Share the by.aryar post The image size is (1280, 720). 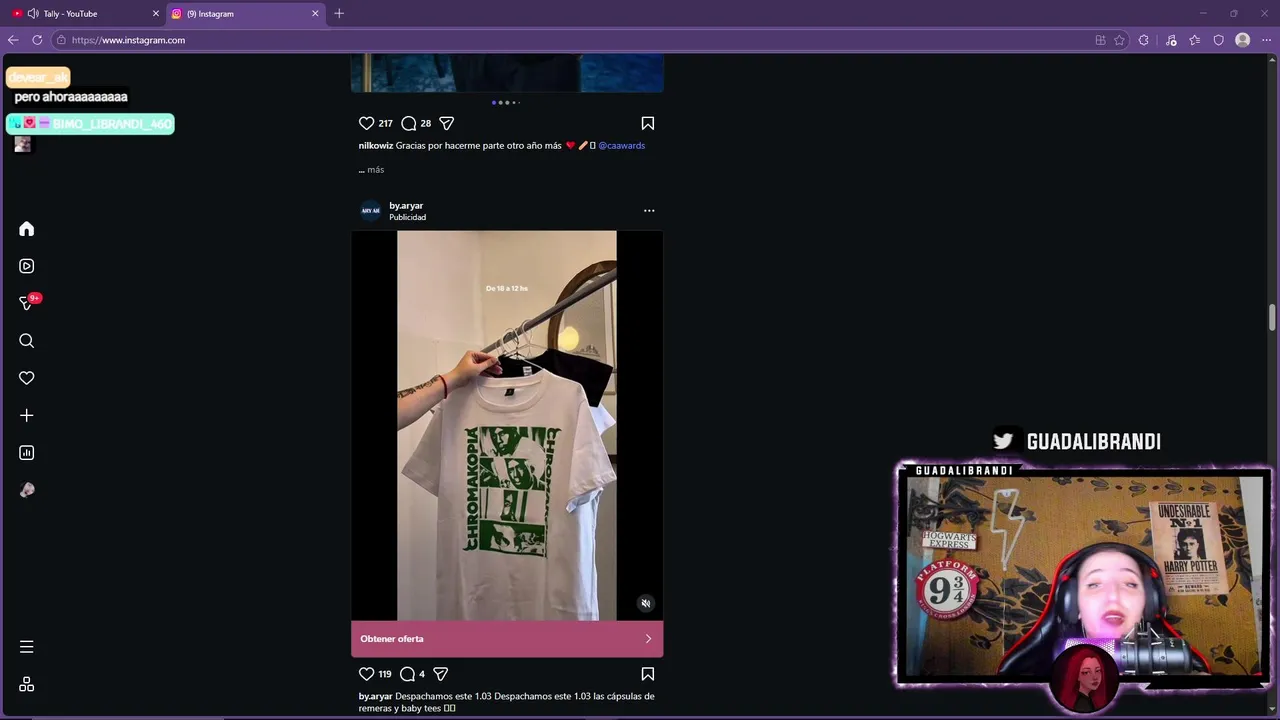pos(440,674)
